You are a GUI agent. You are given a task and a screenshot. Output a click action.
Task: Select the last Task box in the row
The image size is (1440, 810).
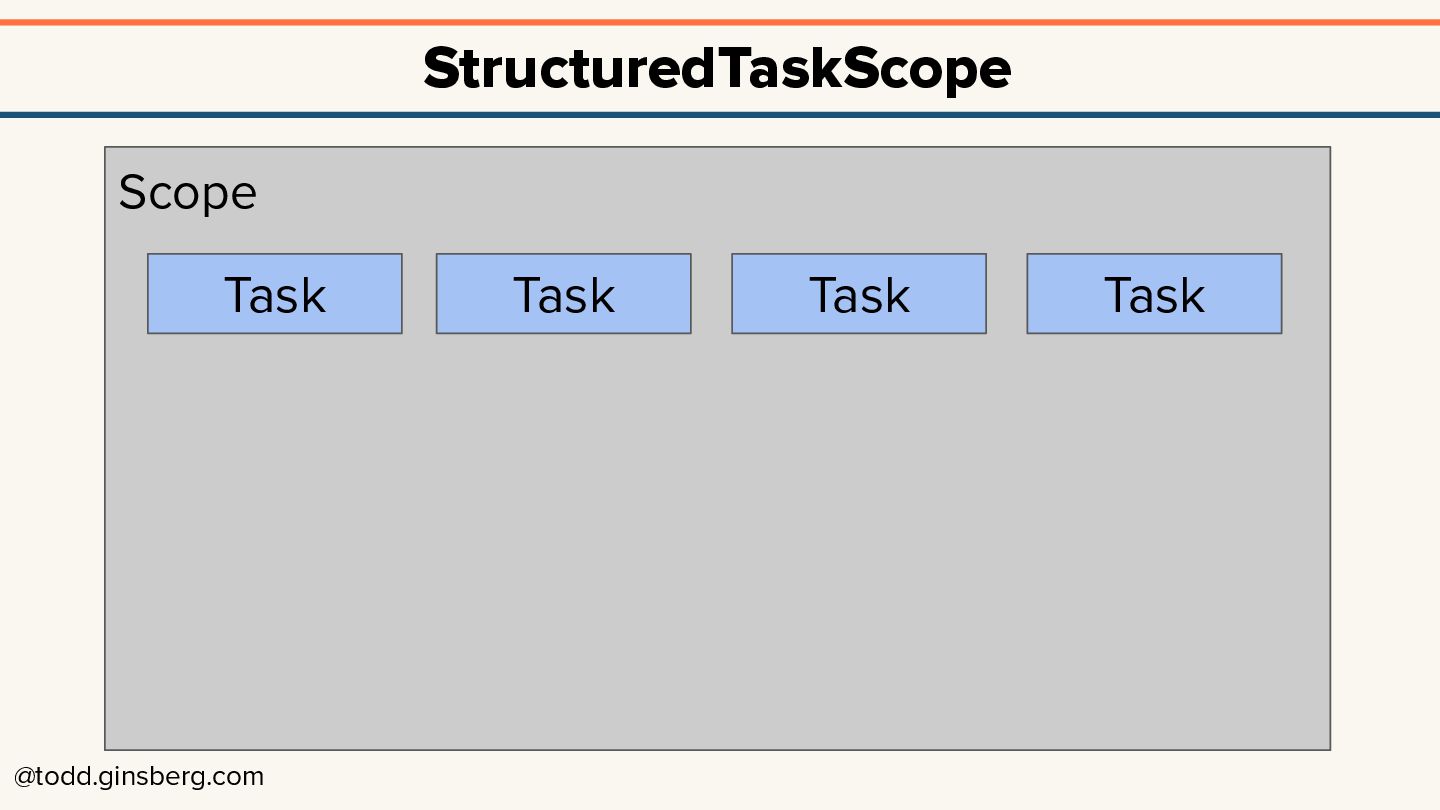pos(1154,294)
